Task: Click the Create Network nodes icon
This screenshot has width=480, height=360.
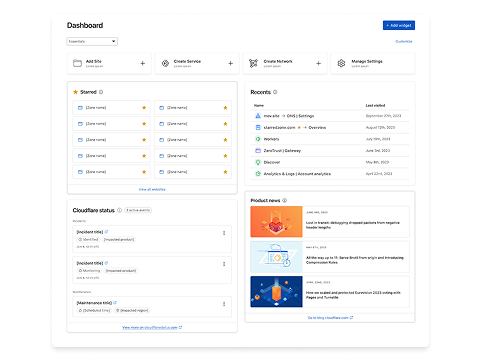Action: (253, 63)
